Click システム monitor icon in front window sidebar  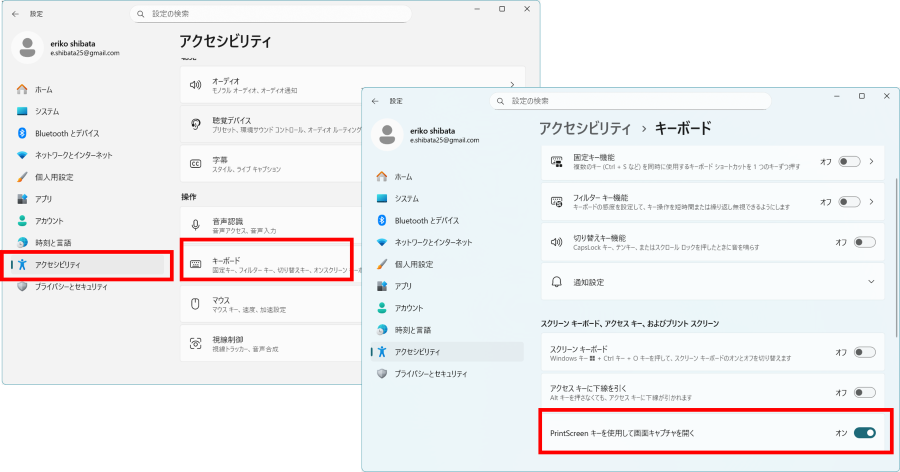point(382,199)
